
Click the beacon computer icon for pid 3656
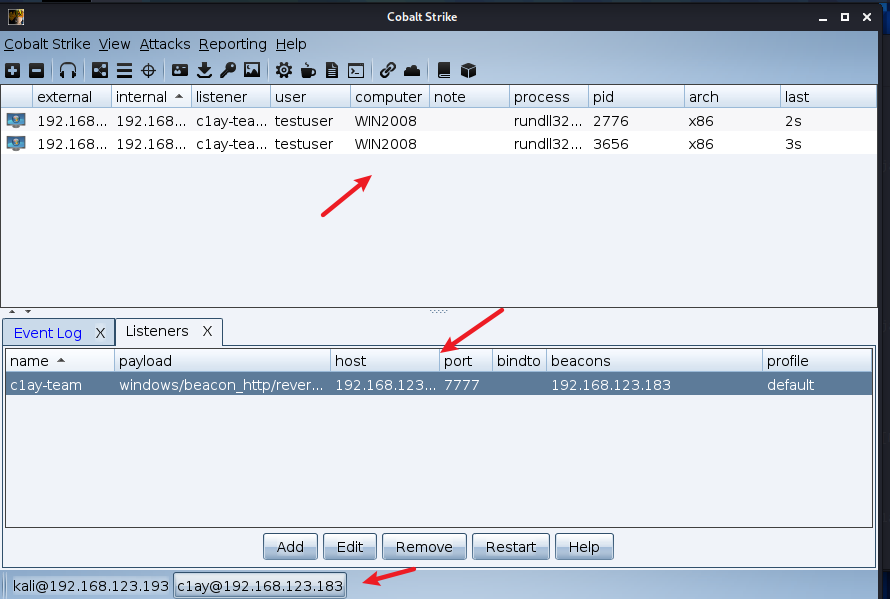click(16, 143)
